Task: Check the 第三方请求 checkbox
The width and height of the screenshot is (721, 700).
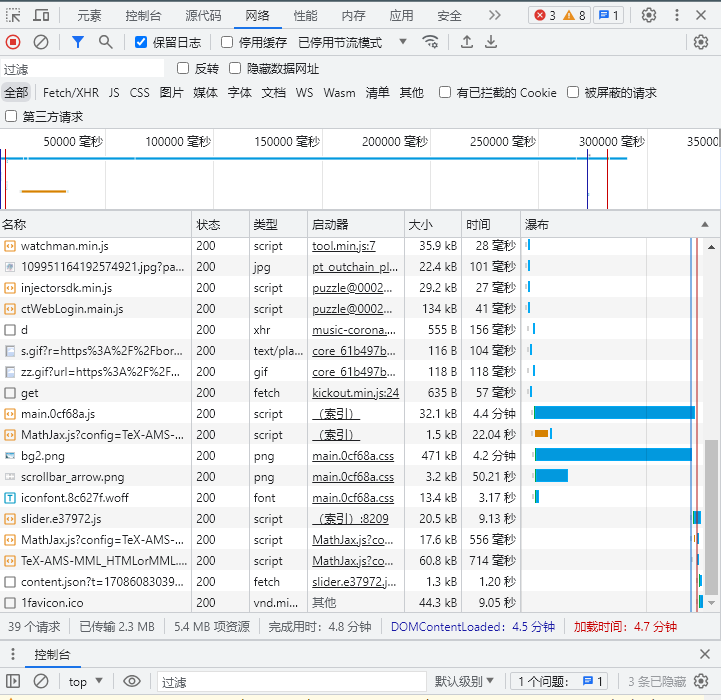Action: 11,116
